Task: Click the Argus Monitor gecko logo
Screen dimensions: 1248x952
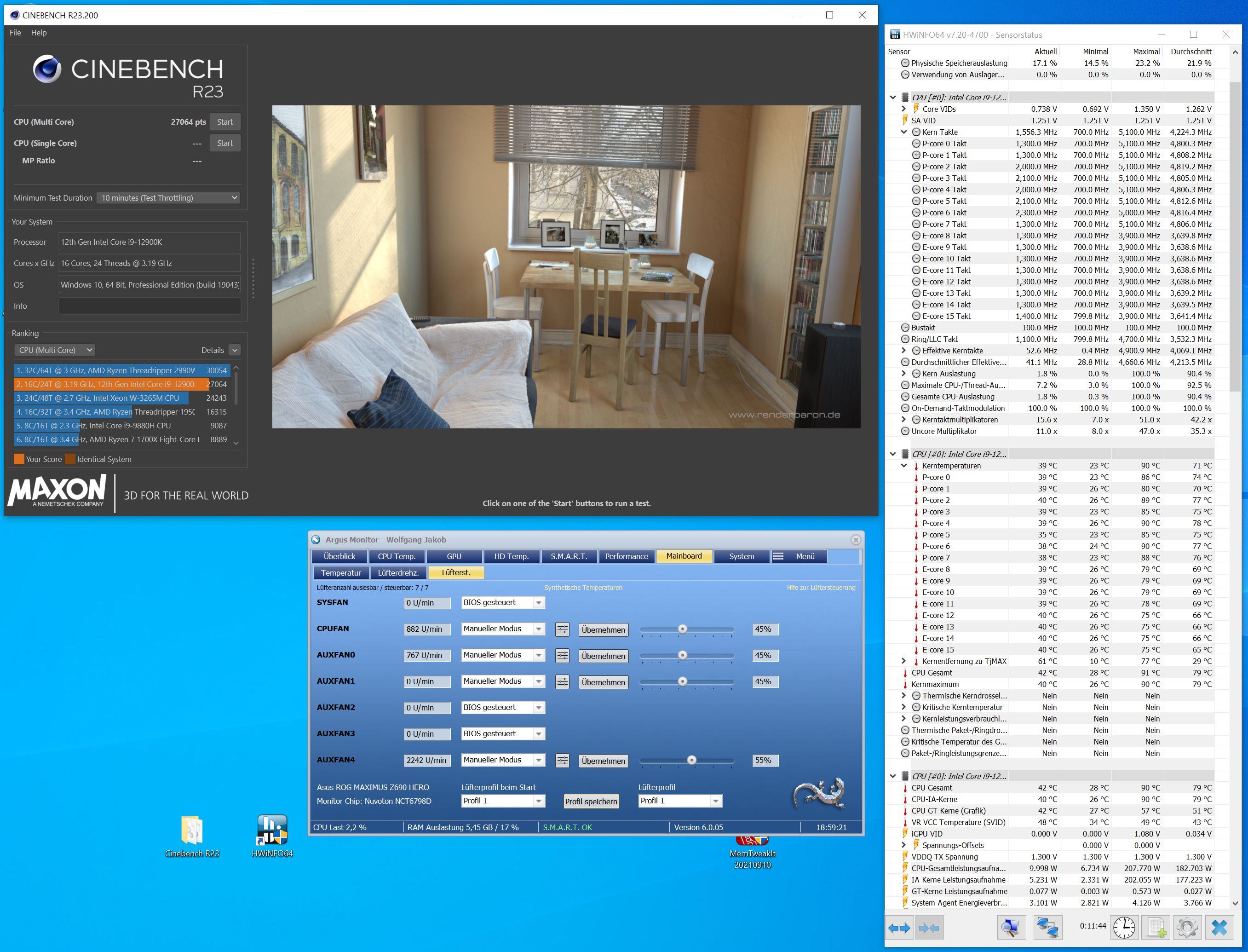Action: click(819, 792)
